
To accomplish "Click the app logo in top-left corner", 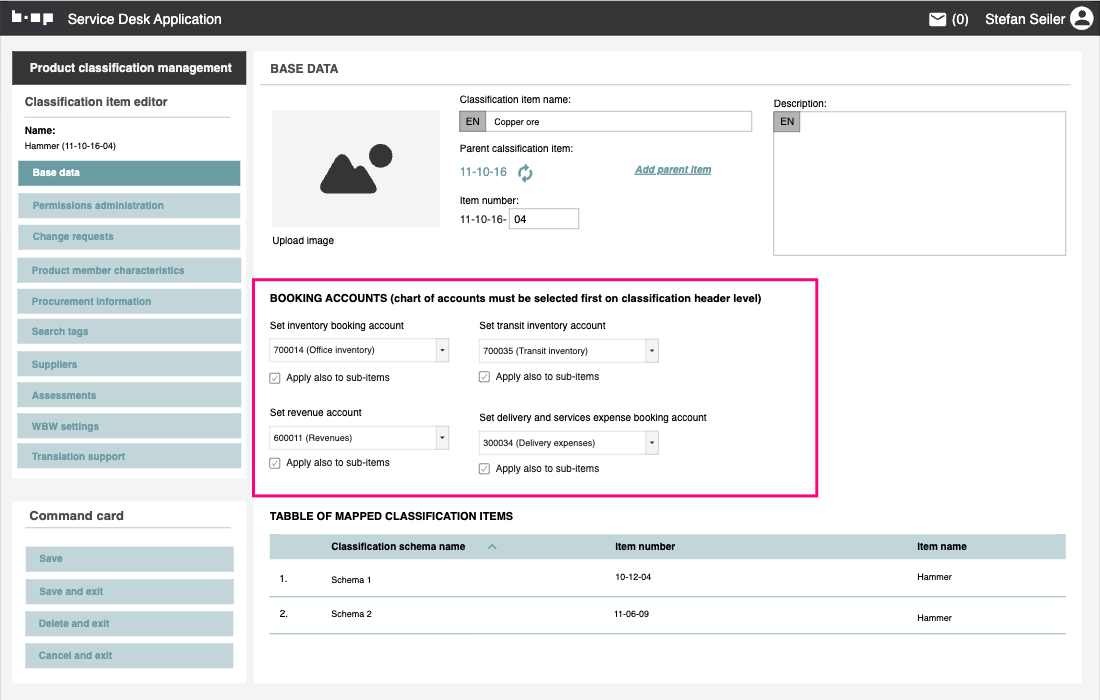I will [x=32, y=18].
